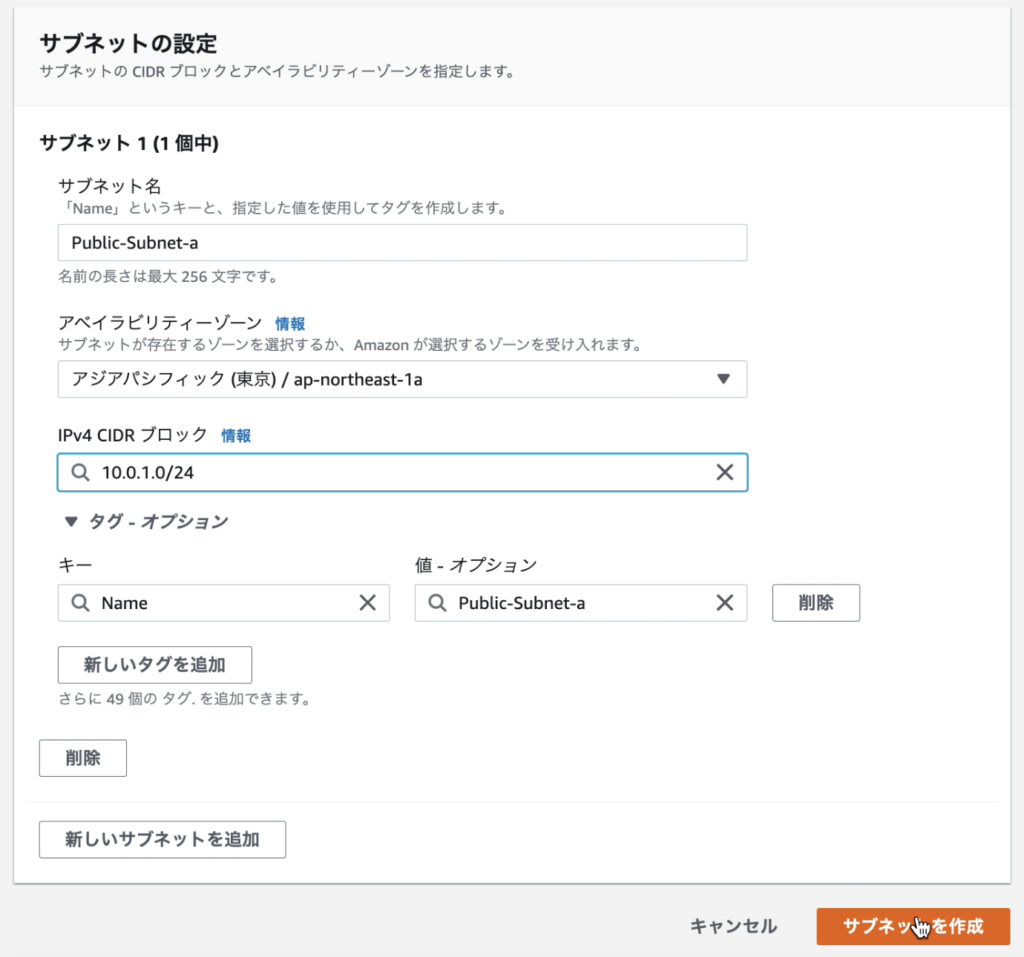This screenshot has height=957, width=1024.
Task: Focus the 10.0.1.0/24 CIDR input
Action: click(402, 472)
